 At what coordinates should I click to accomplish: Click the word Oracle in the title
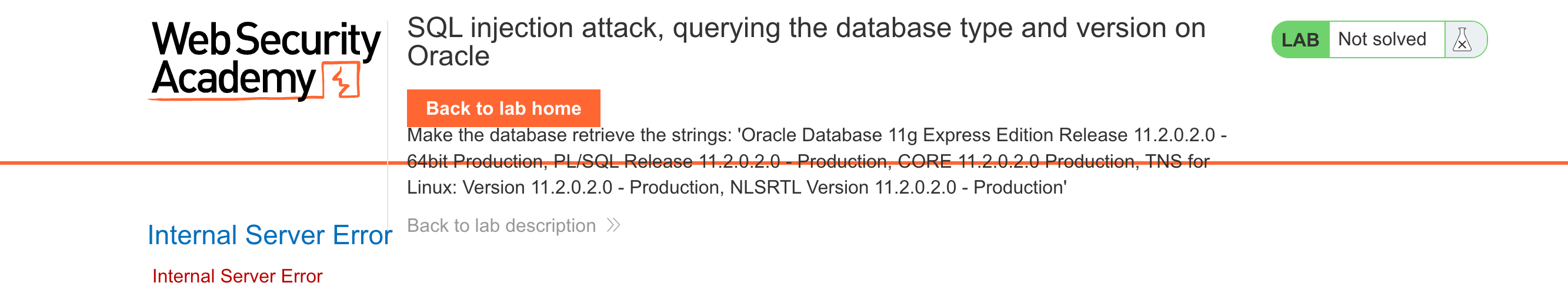(448, 56)
